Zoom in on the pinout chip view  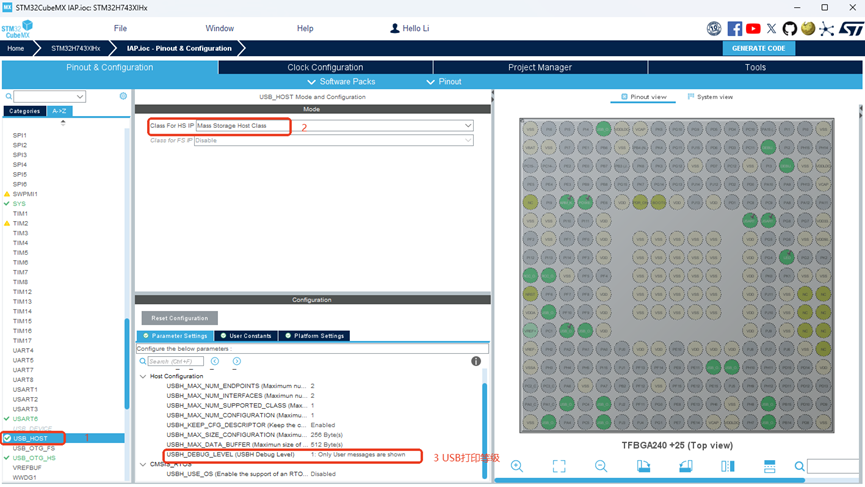(517, 466)
